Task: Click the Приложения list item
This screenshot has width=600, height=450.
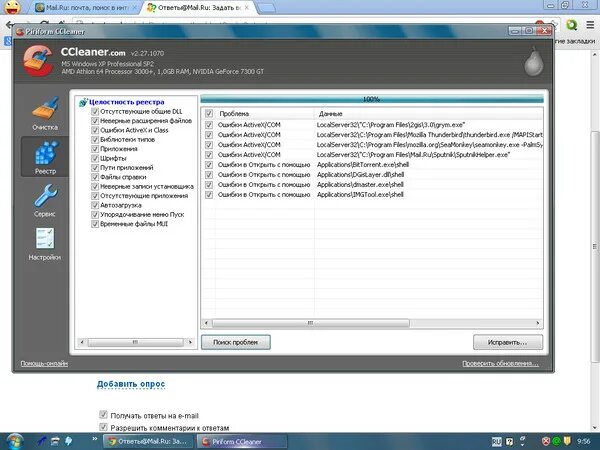Action: (x=119, y=149)
